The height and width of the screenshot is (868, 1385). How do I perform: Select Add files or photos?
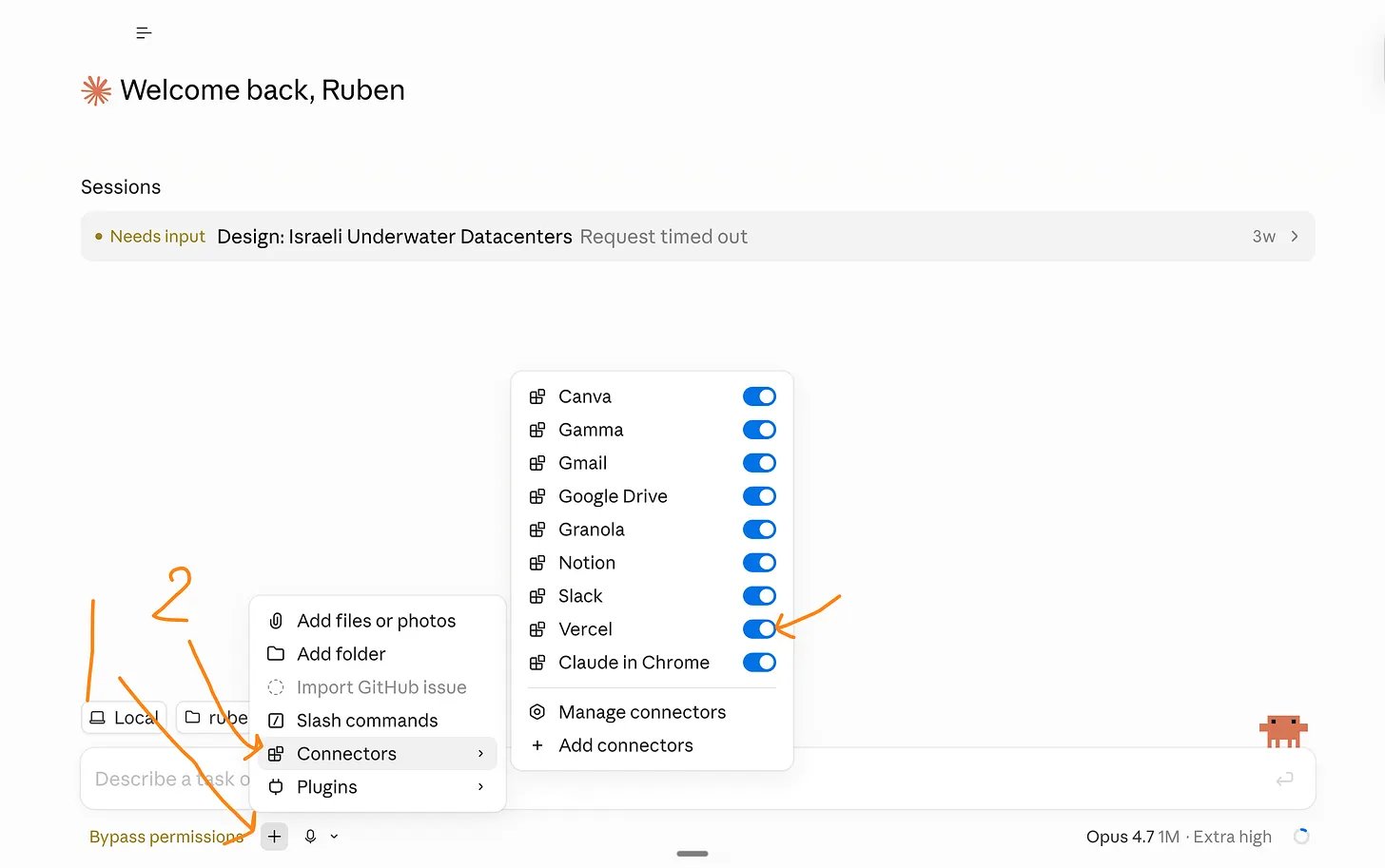(377, 621)
